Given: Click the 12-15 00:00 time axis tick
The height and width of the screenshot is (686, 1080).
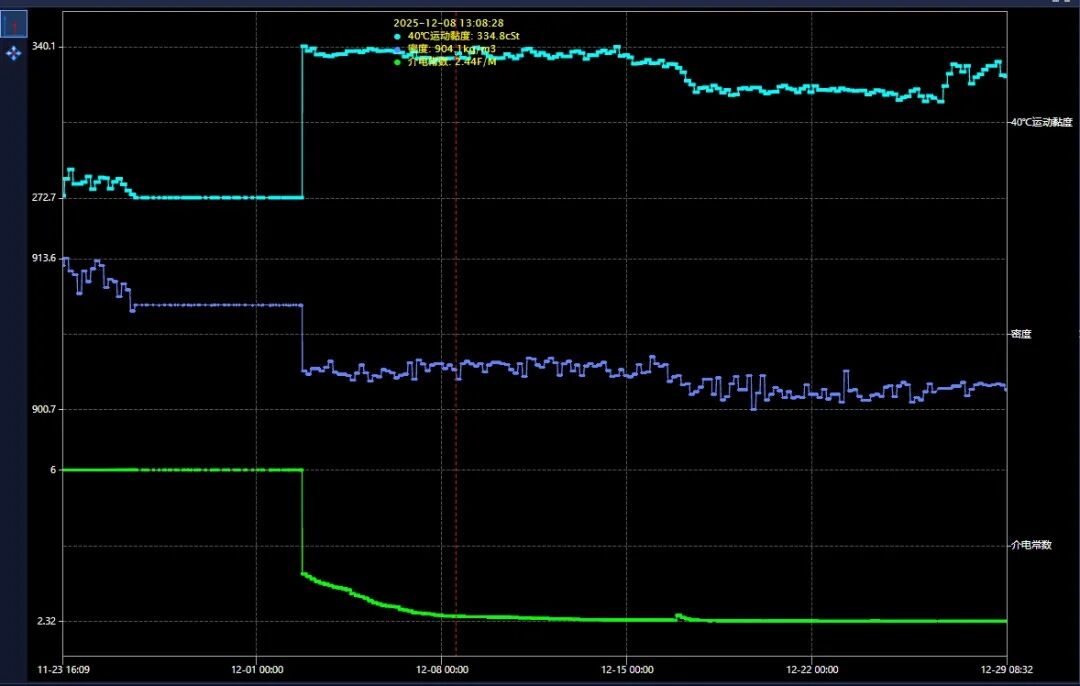Looking at the screenshot, I should 627,669.
